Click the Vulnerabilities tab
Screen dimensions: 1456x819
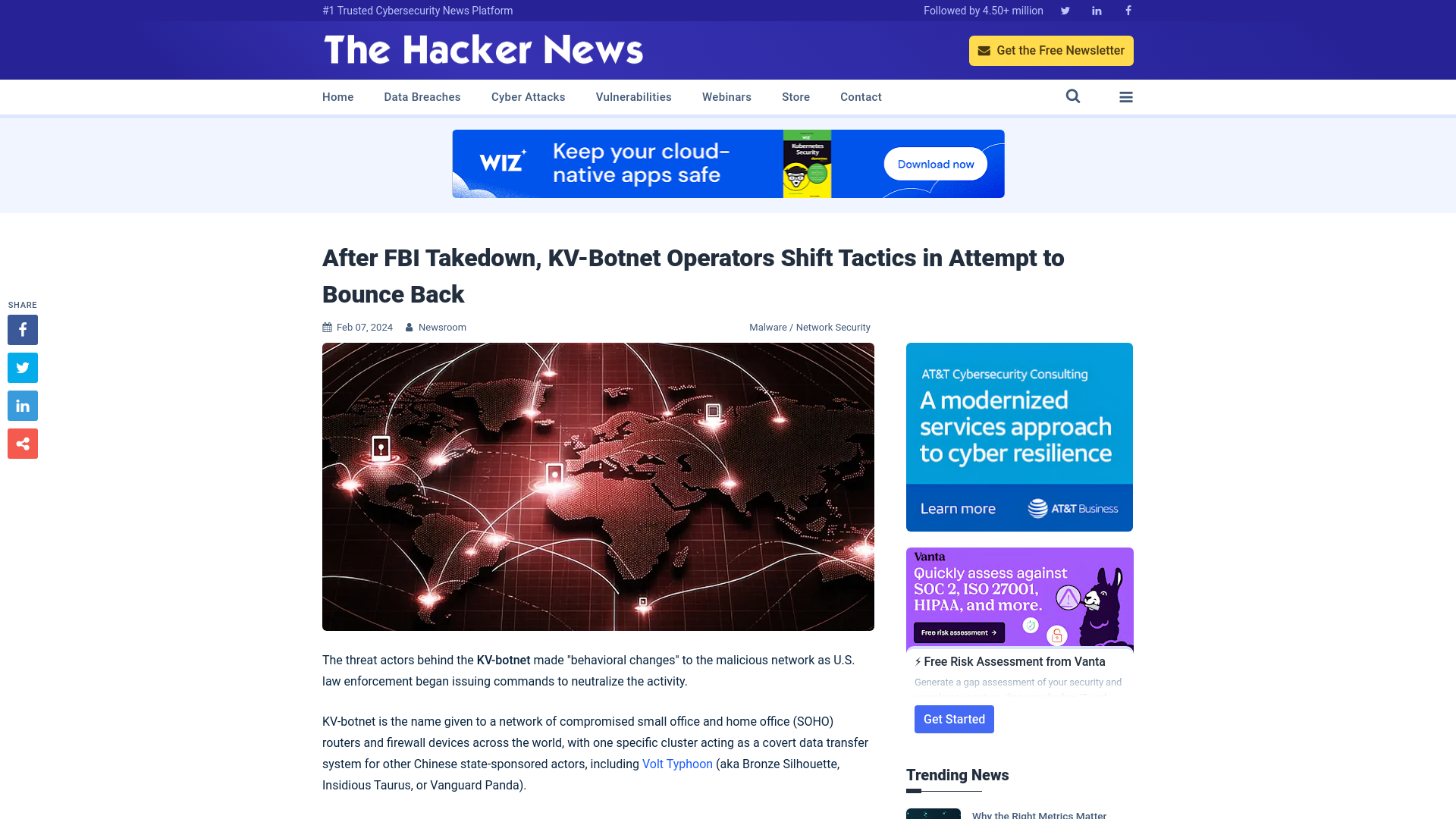pos(633,96)
